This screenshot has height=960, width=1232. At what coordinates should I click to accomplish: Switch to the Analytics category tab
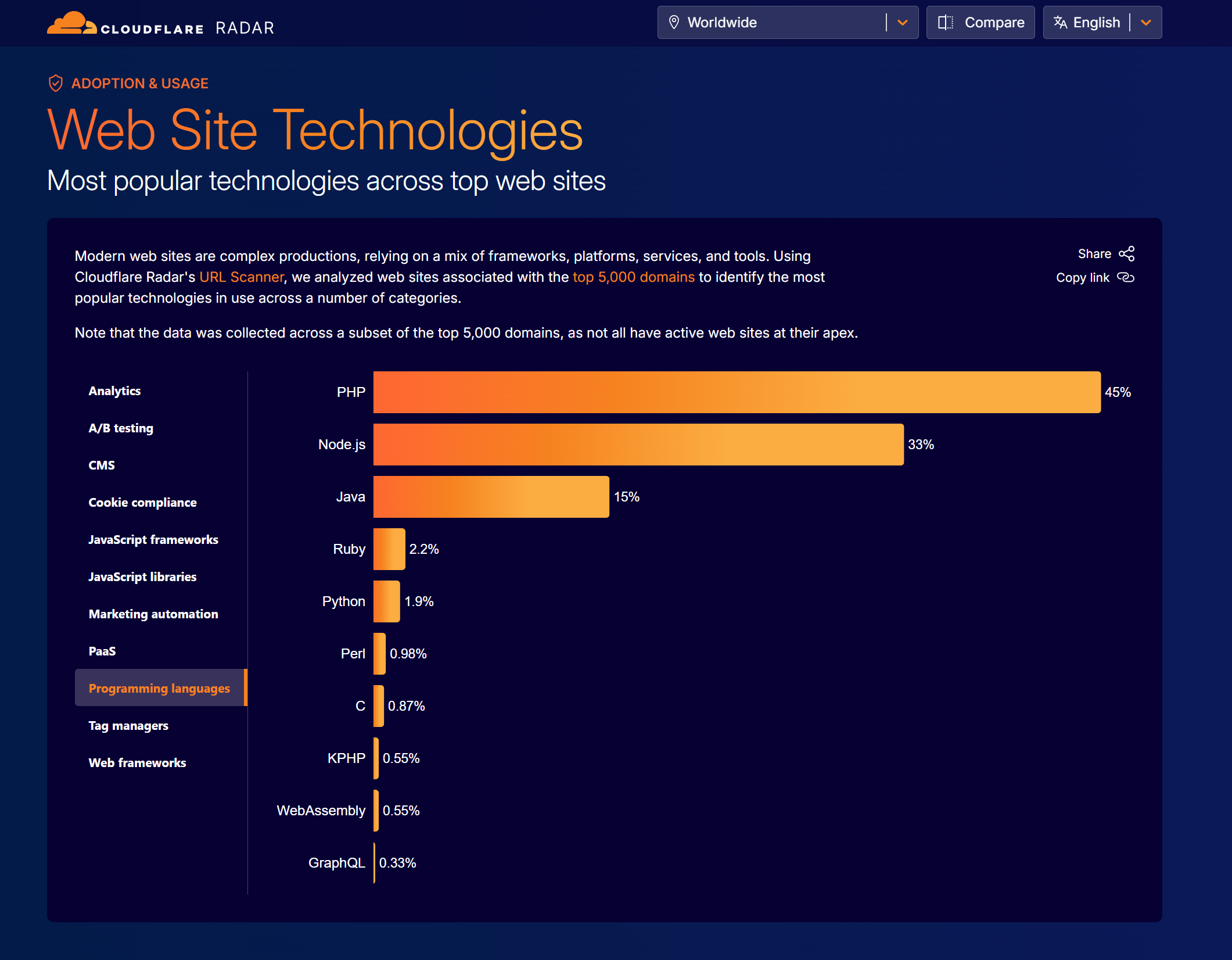(x=114, y=391)
